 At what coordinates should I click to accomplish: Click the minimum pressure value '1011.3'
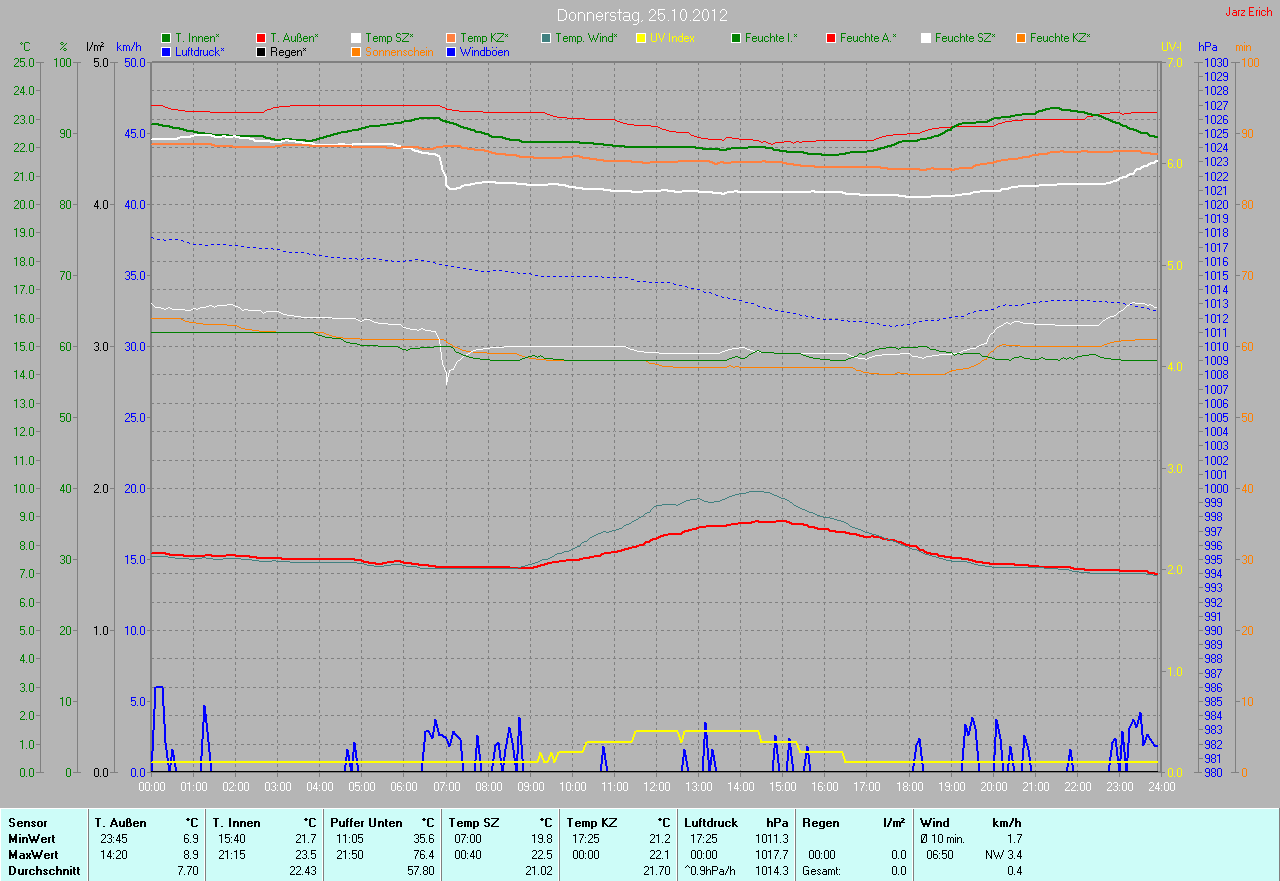click(x=771, y=839)
